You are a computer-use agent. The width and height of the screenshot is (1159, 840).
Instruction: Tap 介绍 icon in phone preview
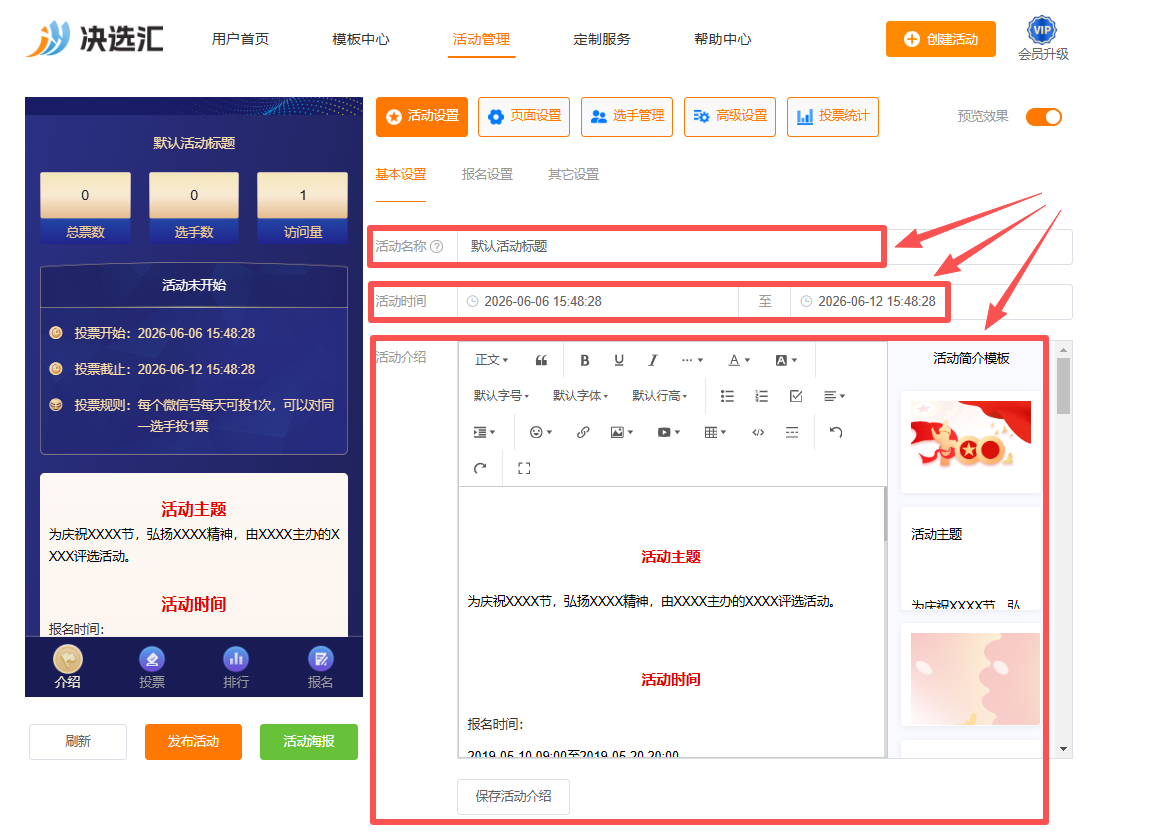coord(67,667)
